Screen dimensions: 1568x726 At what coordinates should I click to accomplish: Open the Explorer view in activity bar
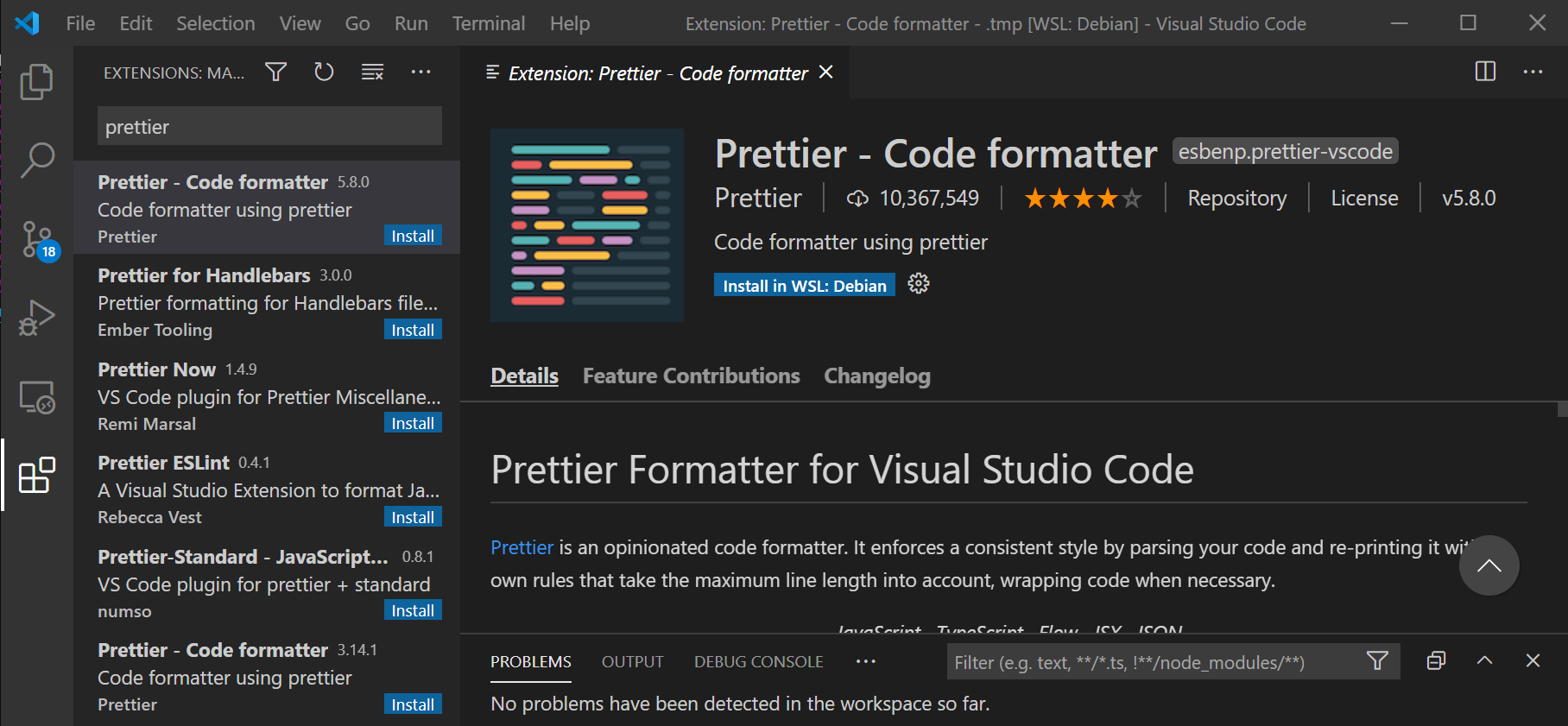[36, 82]
